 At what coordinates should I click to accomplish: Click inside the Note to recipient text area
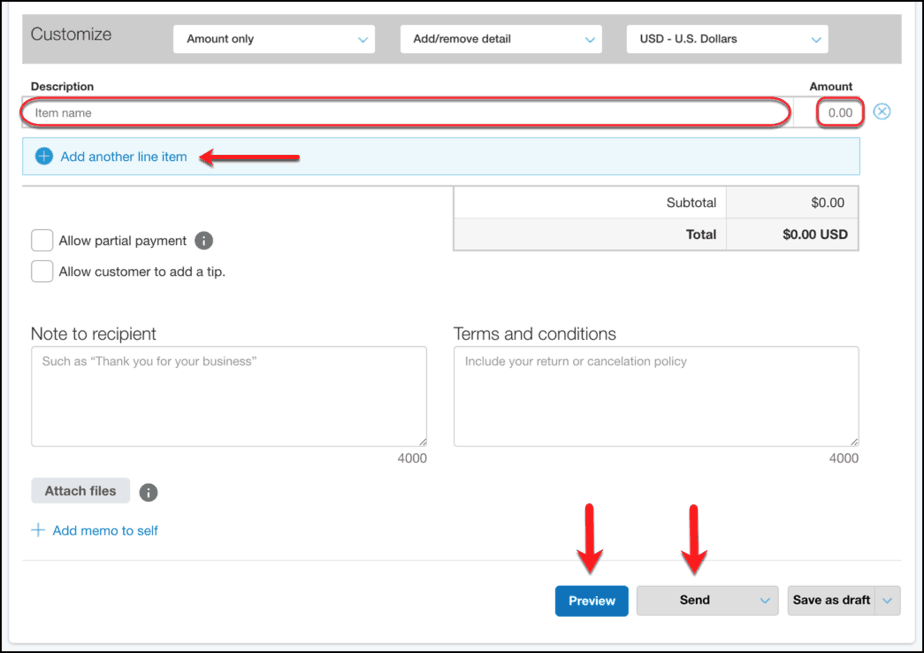228,395
